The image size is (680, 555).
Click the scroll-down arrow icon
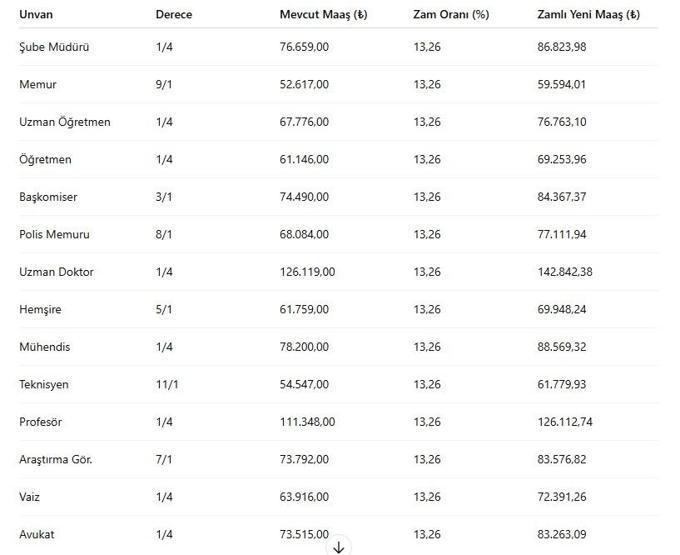pyautogui.click(x=339, y=547)
